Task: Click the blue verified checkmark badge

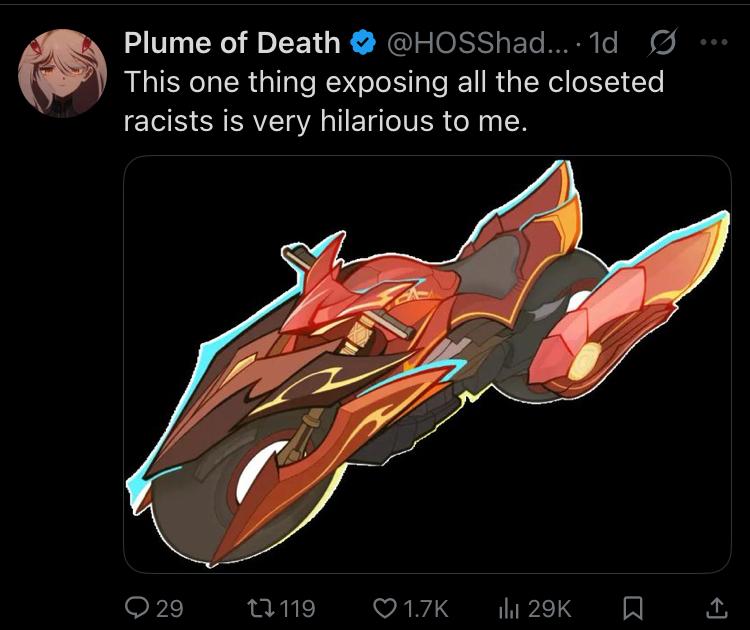Action: (x=363, y=43)
